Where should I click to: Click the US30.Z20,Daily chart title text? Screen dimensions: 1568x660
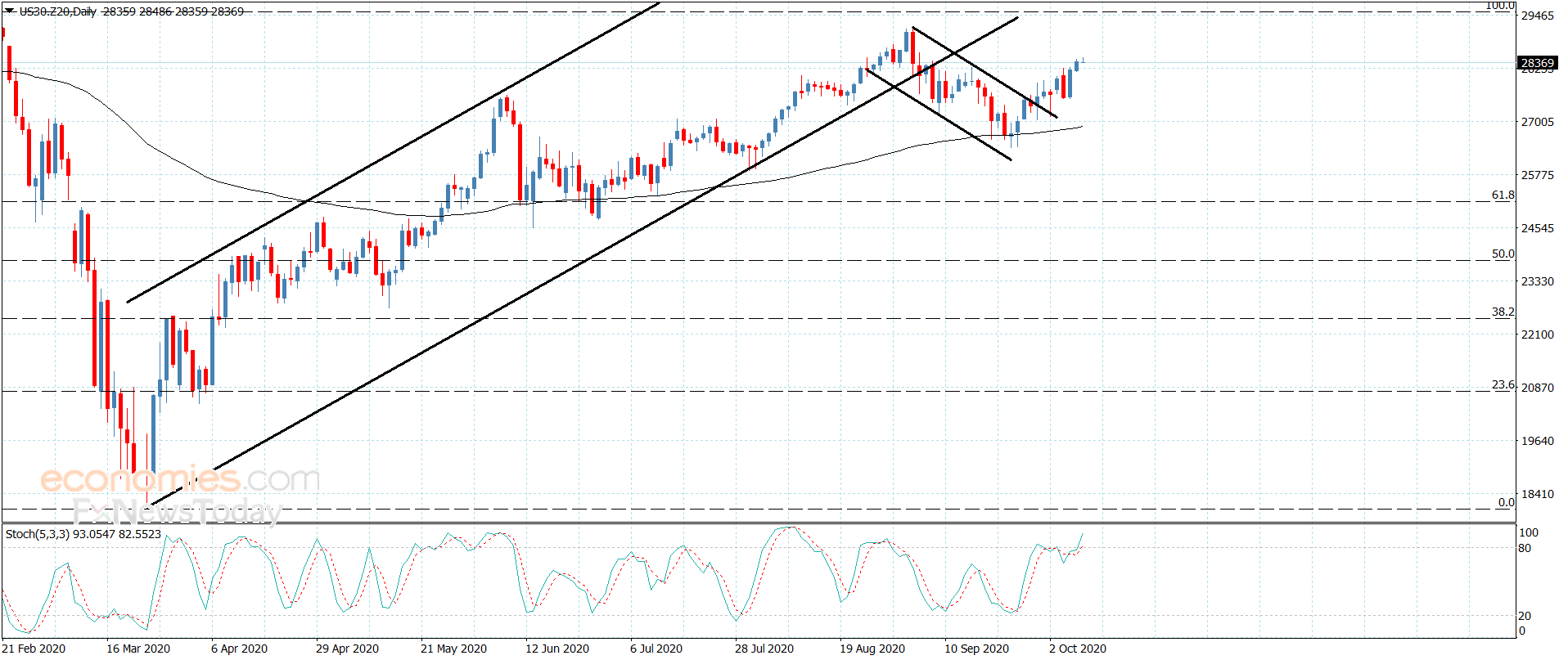(x=58, y=11)
